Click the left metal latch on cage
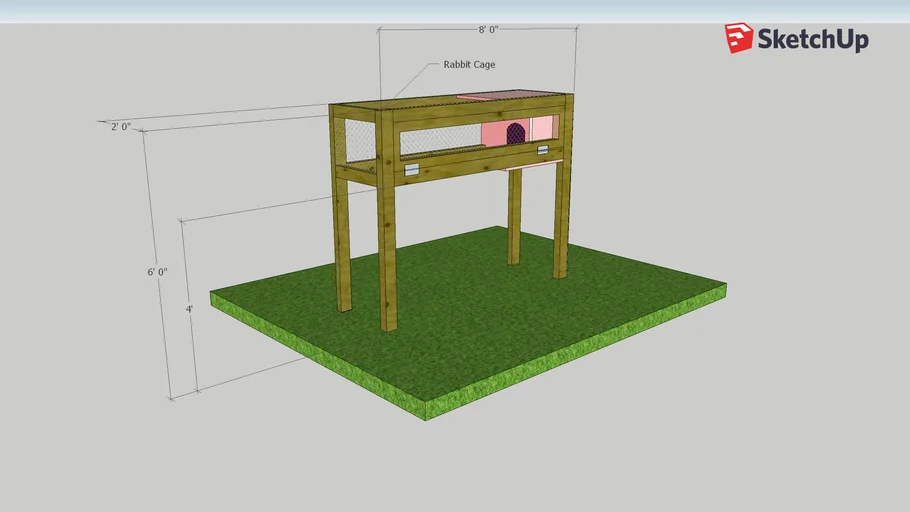This screenshot has width=910, height=512. click(x=411, y=170)
